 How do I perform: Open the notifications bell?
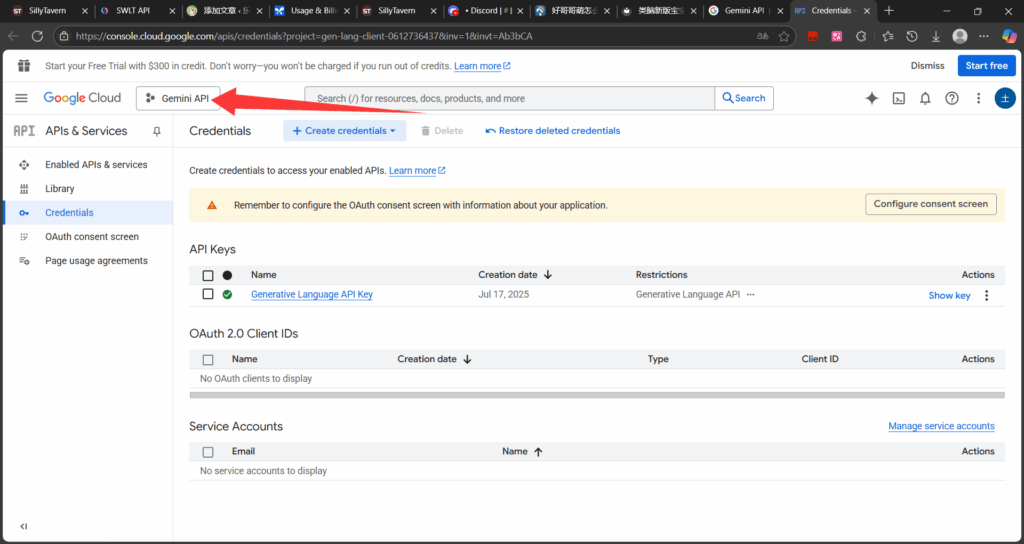pos(925,98)
